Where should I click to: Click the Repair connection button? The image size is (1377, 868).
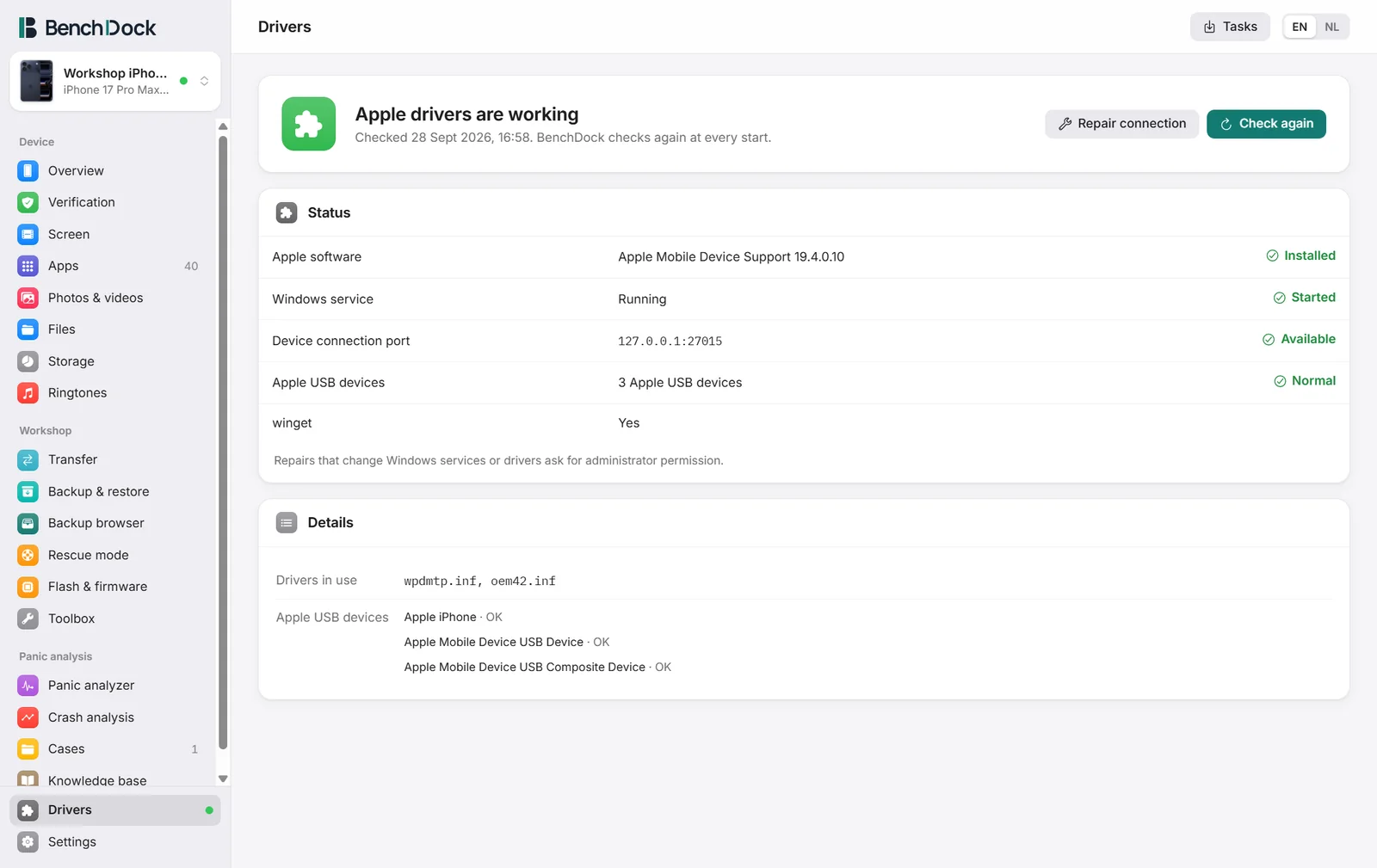tap(1121, 124)
